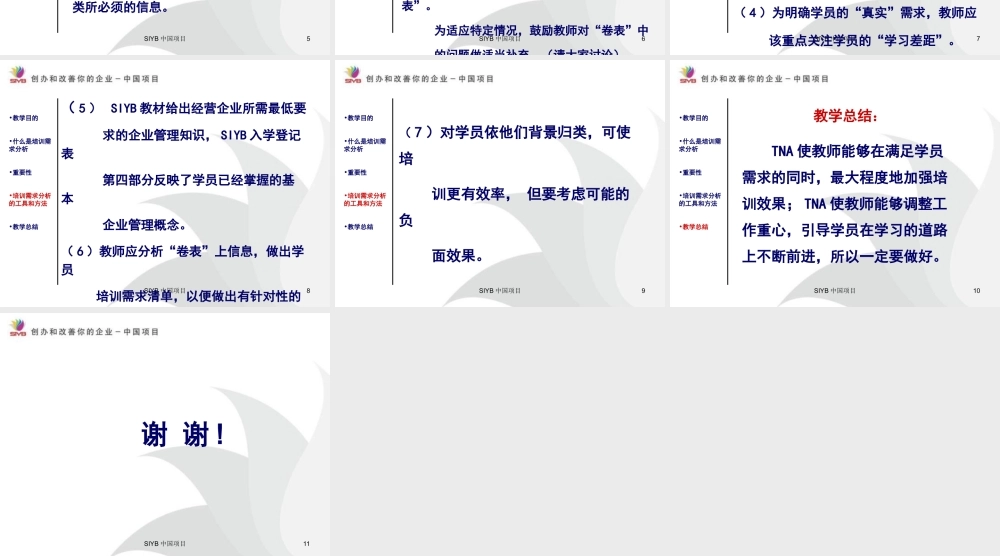The width and height of the screenshot is (1000, 556).
Task: Click the line (7) 对学员依他们背景归类
Action: (516, 133)
